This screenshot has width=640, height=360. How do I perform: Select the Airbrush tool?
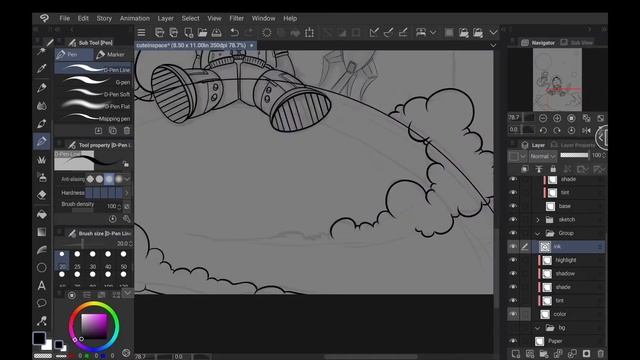[42, 178]
